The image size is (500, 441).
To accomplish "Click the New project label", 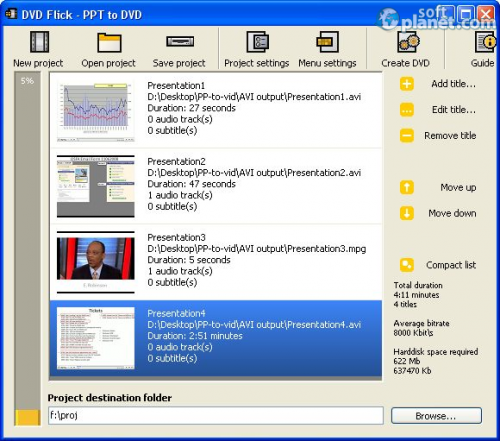I will click(38, 63).
